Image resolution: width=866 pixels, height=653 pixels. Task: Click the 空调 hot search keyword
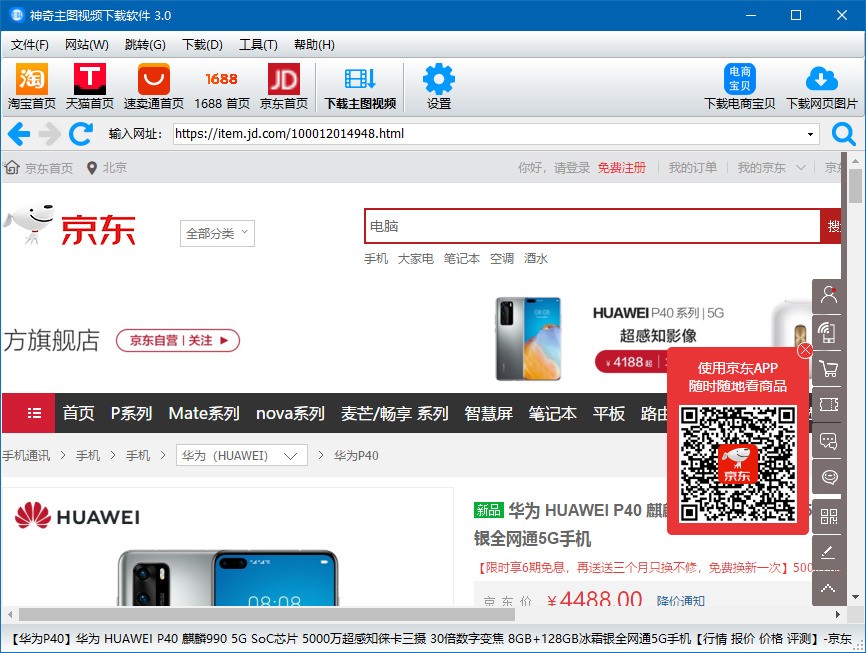click(501, 259)
